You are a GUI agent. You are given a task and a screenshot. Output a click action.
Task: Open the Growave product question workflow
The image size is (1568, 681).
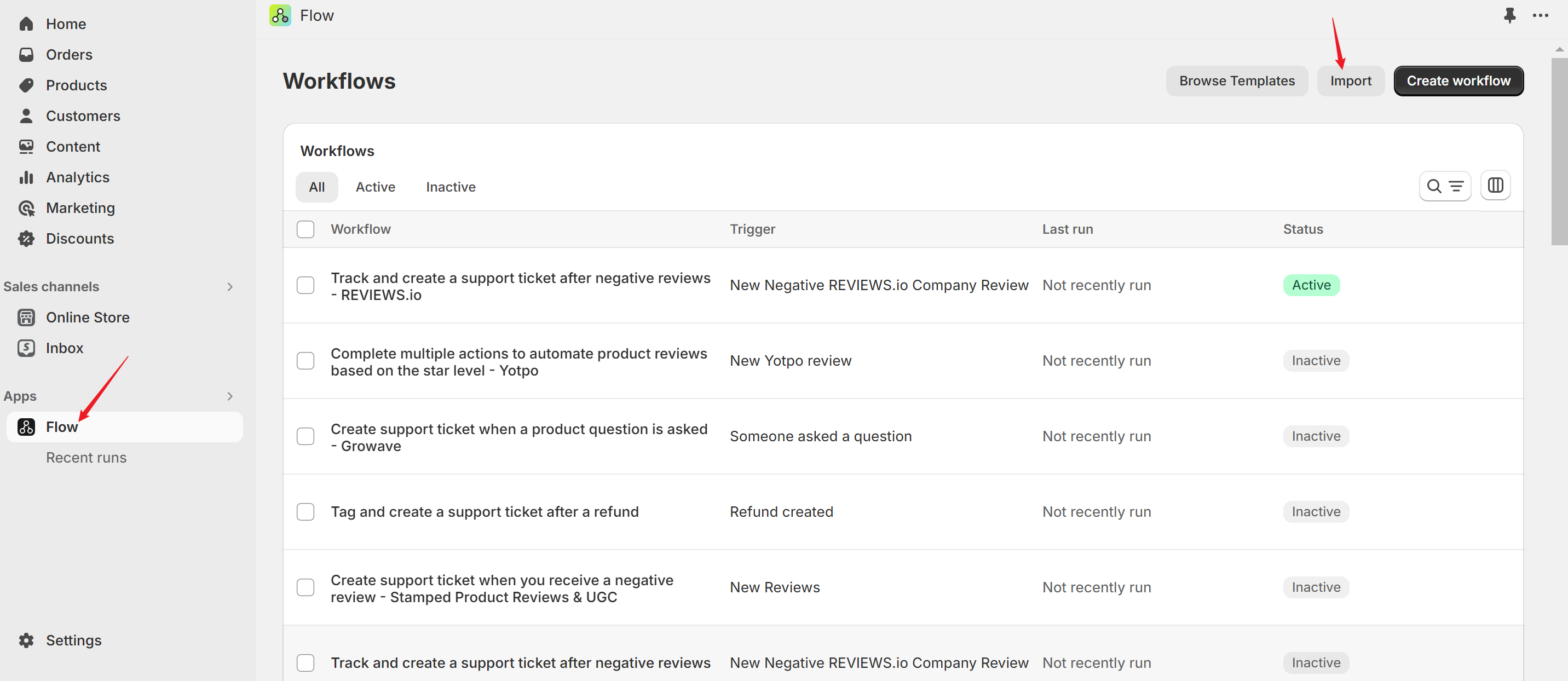click(x=518, y=437)
